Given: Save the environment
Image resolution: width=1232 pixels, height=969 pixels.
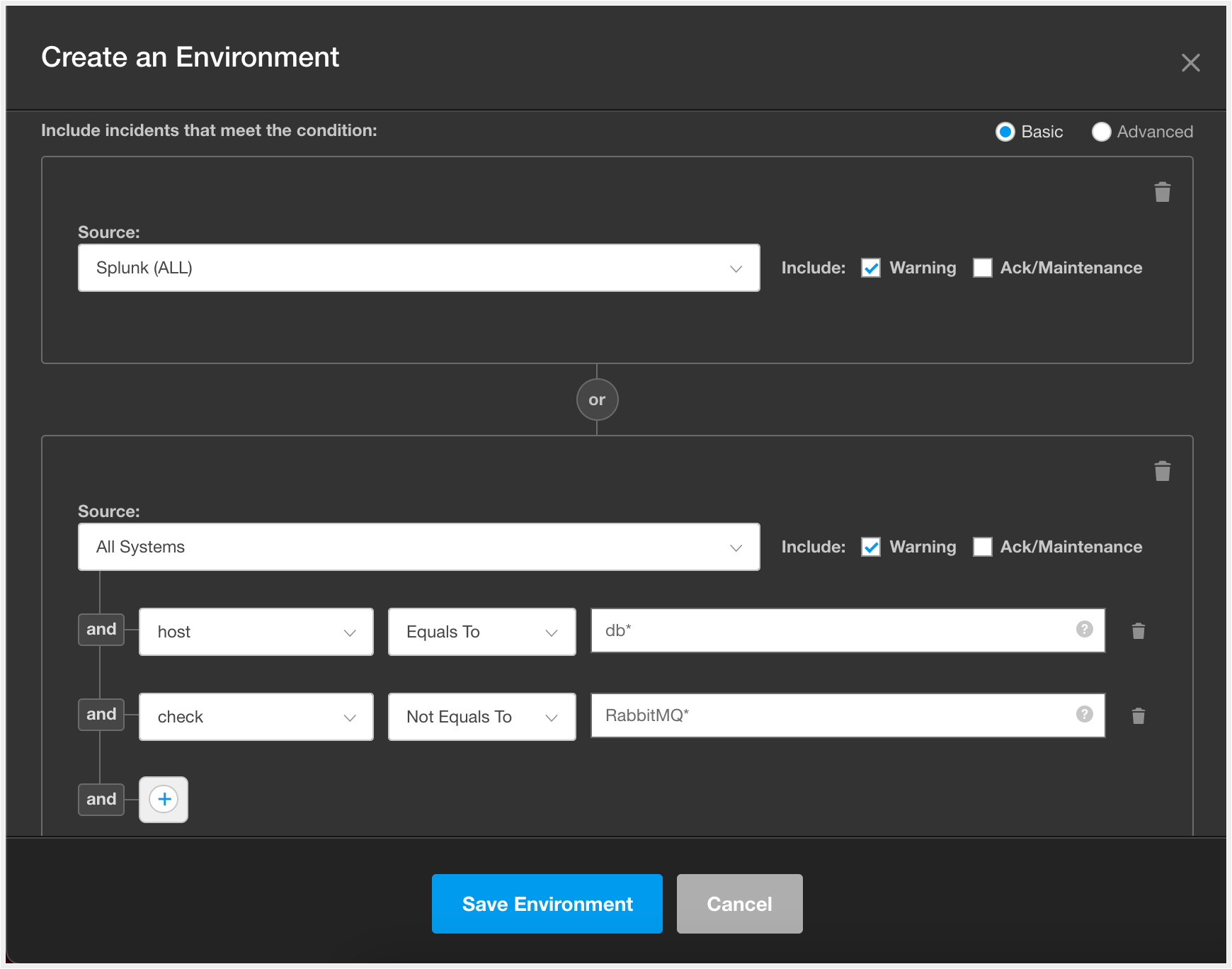Looking at the screenshot, I should 546,903.
